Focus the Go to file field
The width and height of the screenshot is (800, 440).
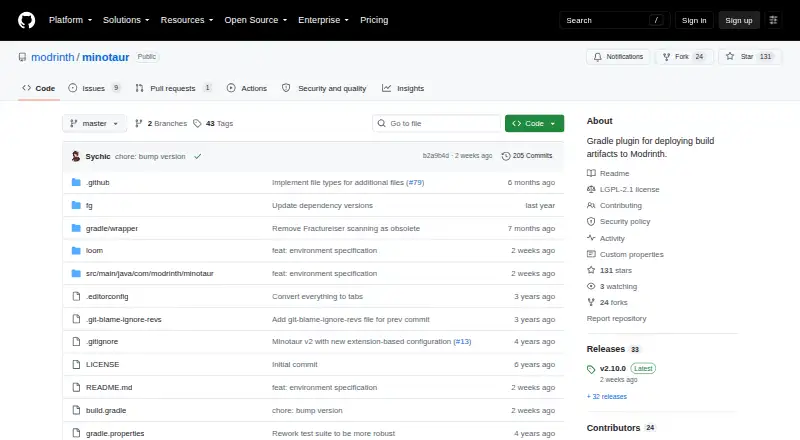(437, 124)
